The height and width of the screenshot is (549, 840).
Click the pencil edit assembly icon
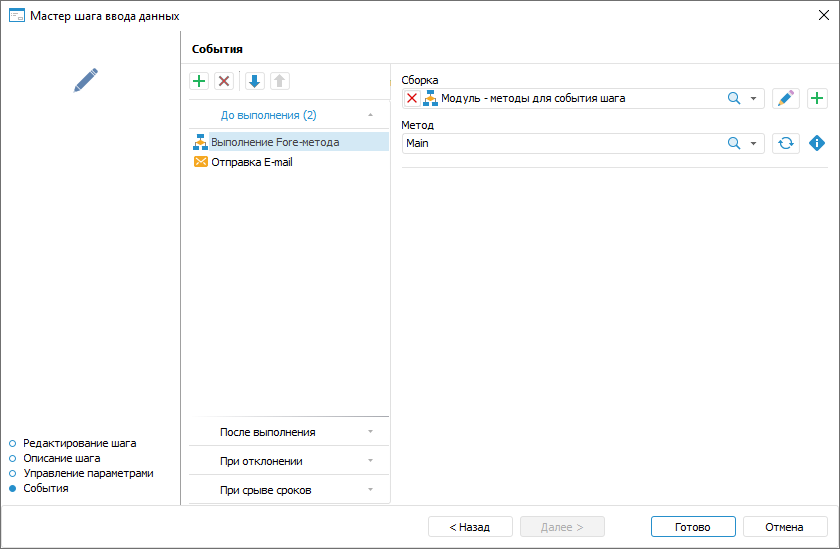pyautogui.click(x=786, y=98)
